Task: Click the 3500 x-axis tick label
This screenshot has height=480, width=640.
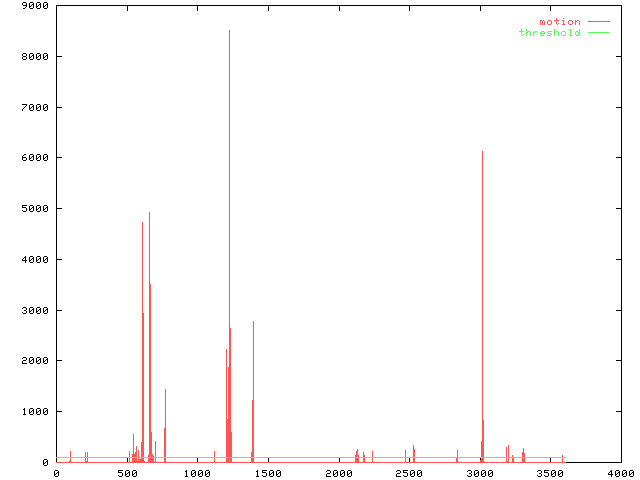Action: point(550,473)
